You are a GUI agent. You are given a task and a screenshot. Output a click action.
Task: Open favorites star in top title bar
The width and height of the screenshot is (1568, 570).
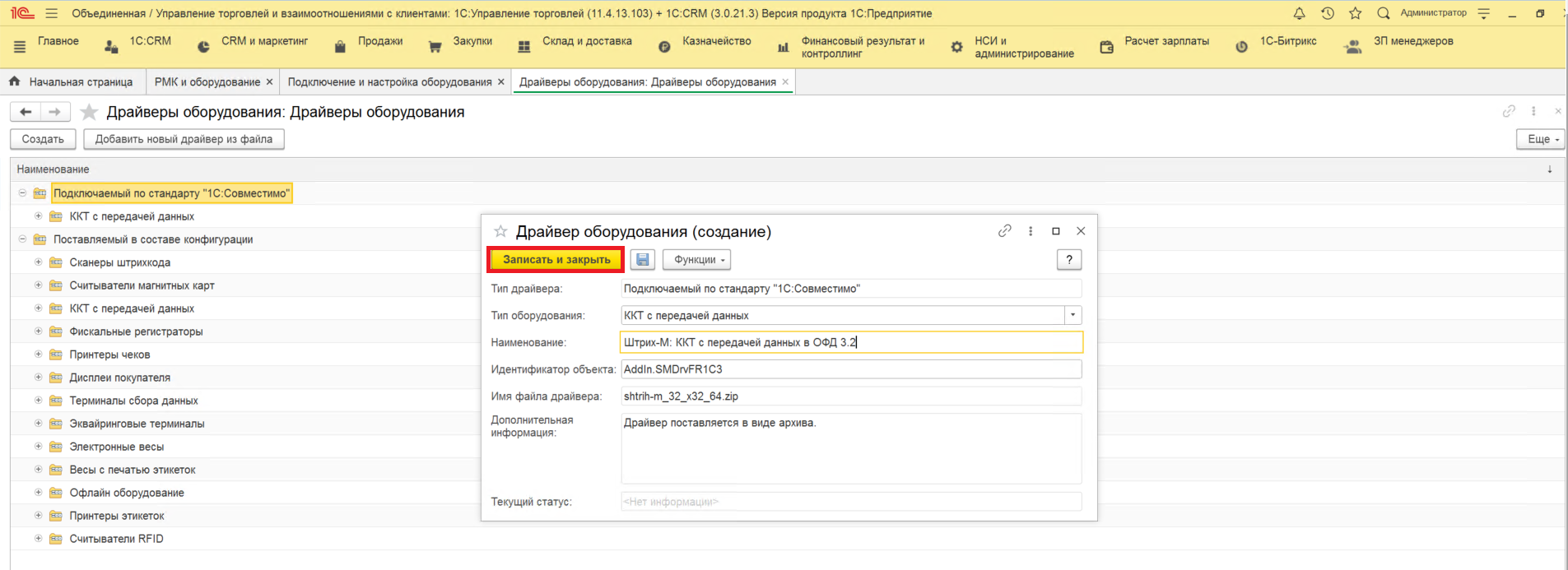click(x=1355, y=13)
